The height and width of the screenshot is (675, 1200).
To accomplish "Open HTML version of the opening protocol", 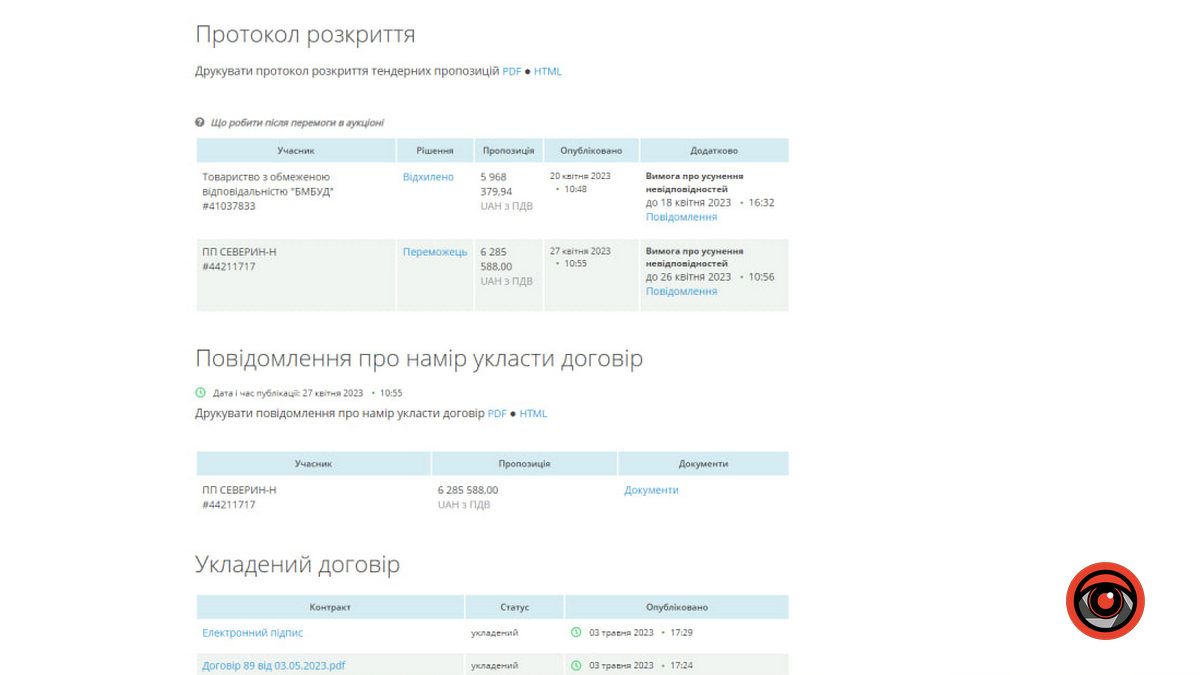I will 547,72.
